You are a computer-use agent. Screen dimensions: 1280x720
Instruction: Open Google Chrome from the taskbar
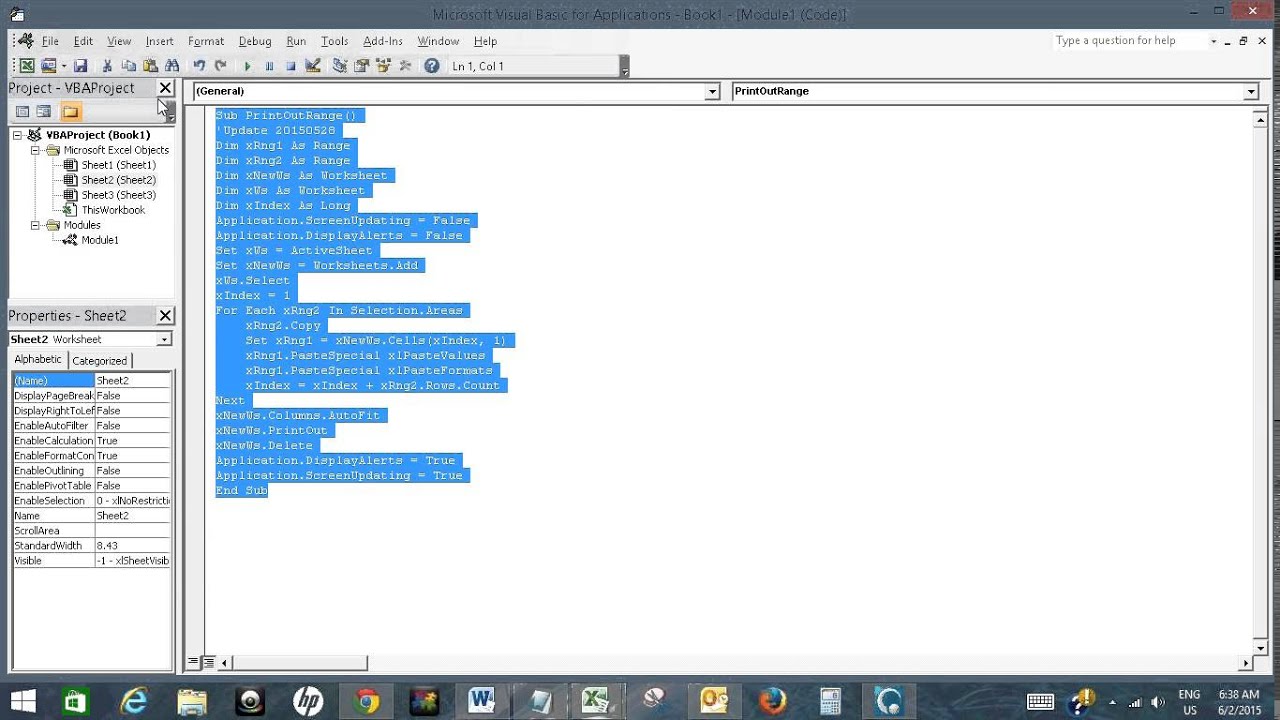pyautogui.click(x=366, y=701)
